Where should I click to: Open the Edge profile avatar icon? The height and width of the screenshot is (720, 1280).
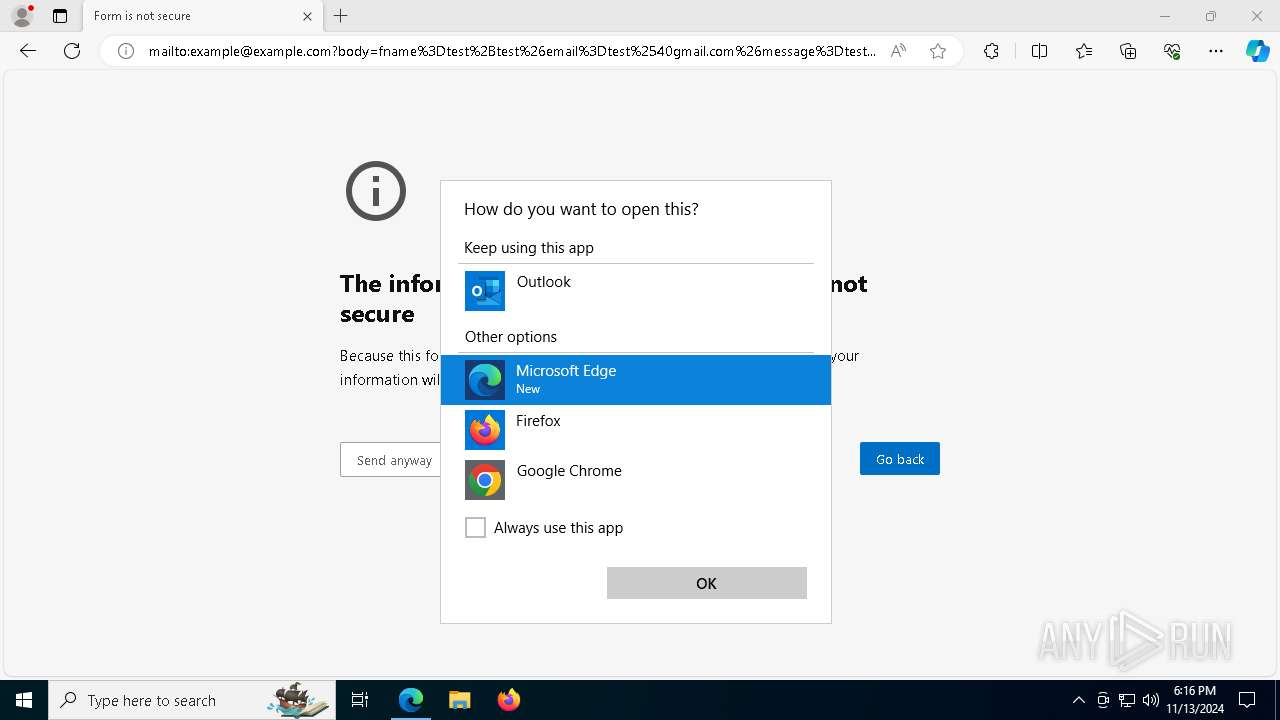[x=22, y=16]
